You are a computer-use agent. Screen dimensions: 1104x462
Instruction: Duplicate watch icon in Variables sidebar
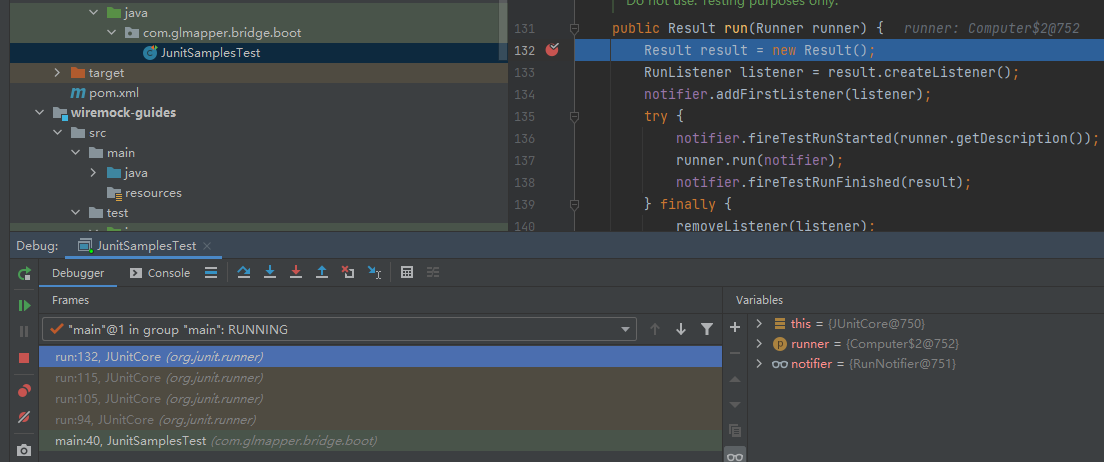click(735, 430)
